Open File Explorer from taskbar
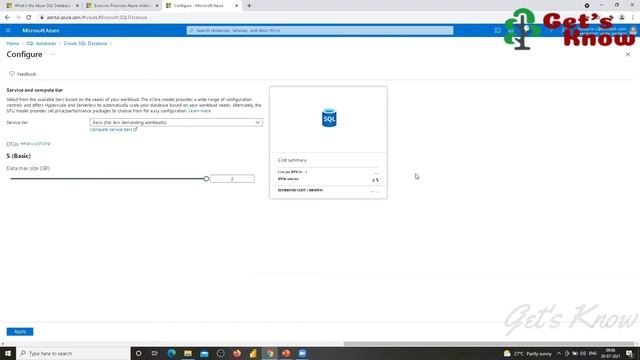Viewport: 640px width, 360px height. 188,353
